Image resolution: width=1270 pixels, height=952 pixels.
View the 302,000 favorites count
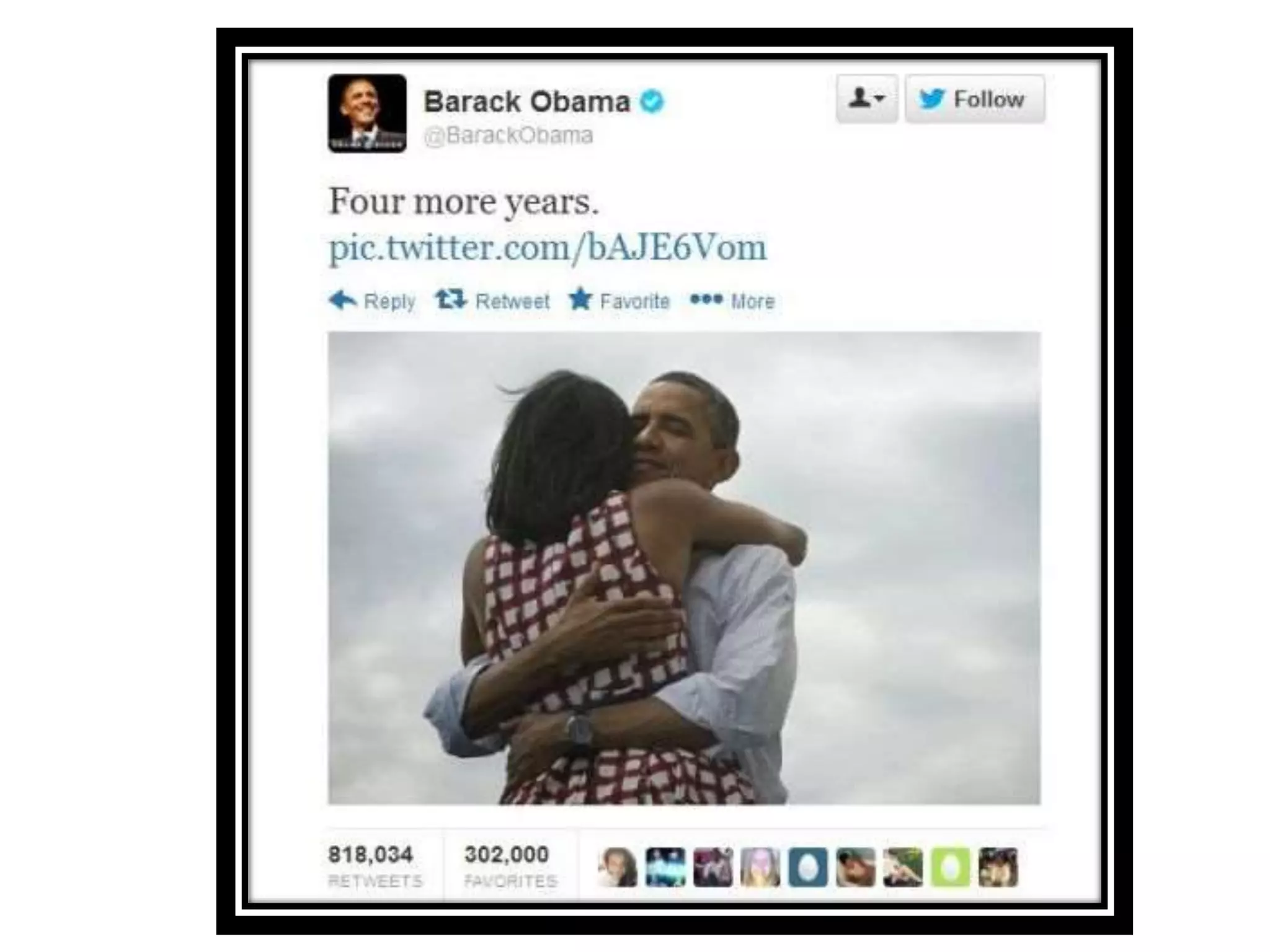point(510,865)
